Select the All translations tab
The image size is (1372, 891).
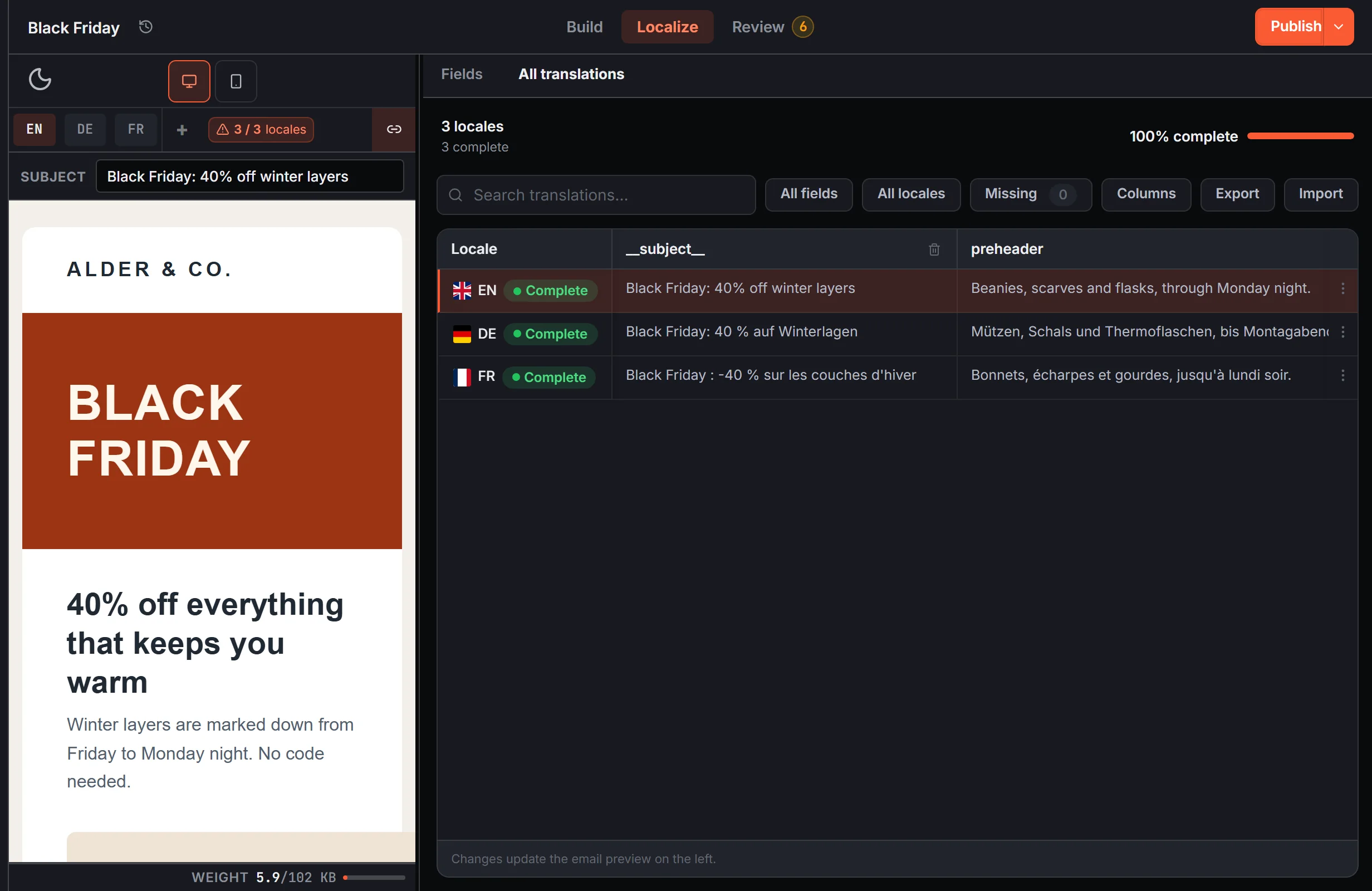(571, 74)
